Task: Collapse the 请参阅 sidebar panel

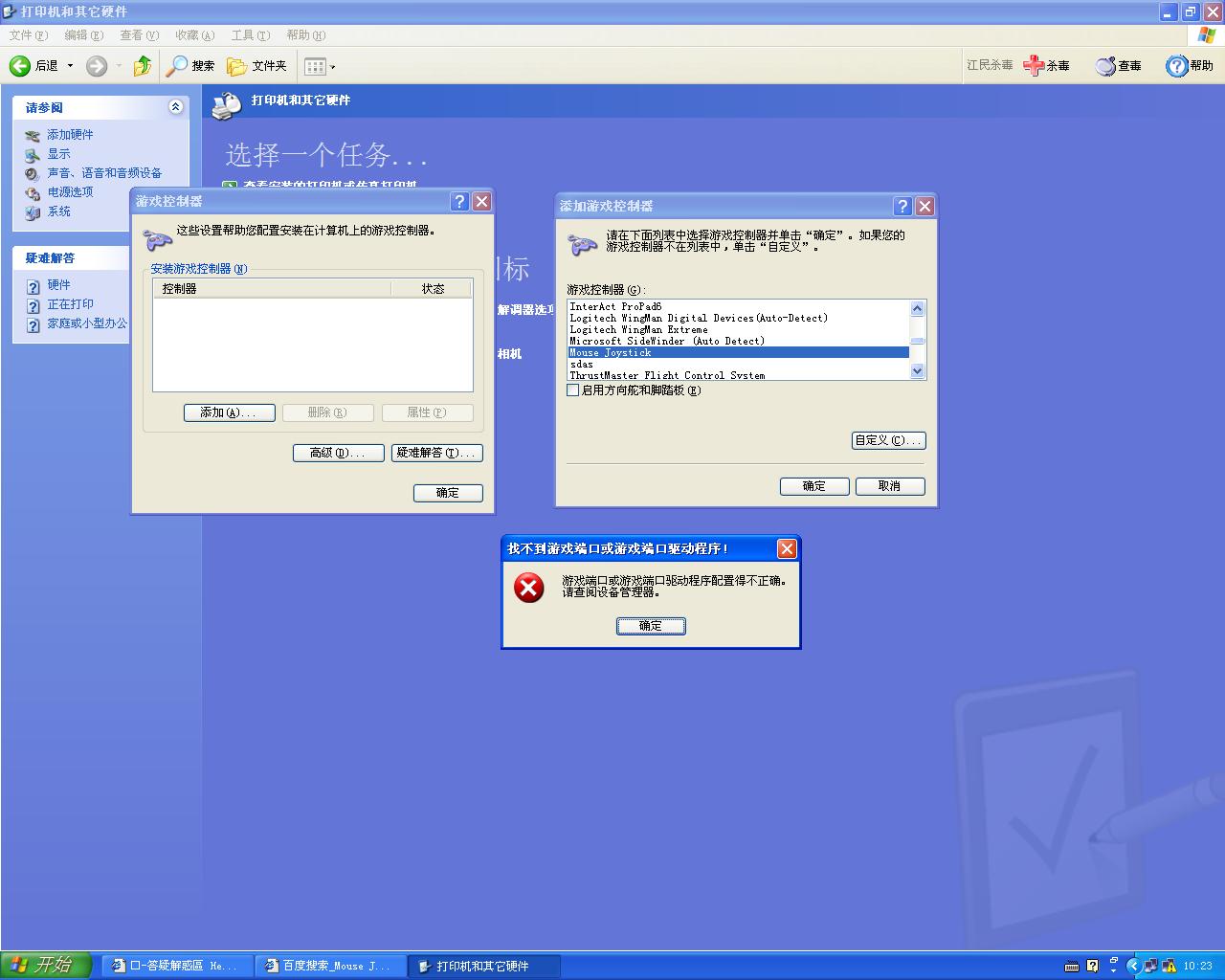Action: coord(175,107)
